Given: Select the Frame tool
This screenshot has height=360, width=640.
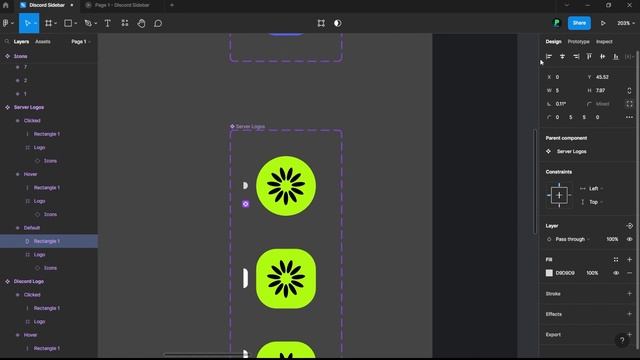Looking at the screenshot, I should pos(48,23).
